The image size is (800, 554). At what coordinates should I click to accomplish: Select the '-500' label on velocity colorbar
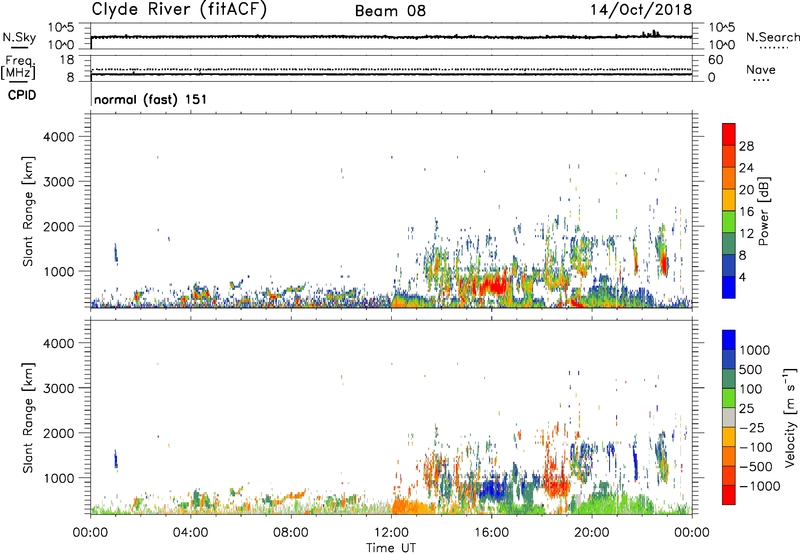pyautogui.click(x=756, y=466)
